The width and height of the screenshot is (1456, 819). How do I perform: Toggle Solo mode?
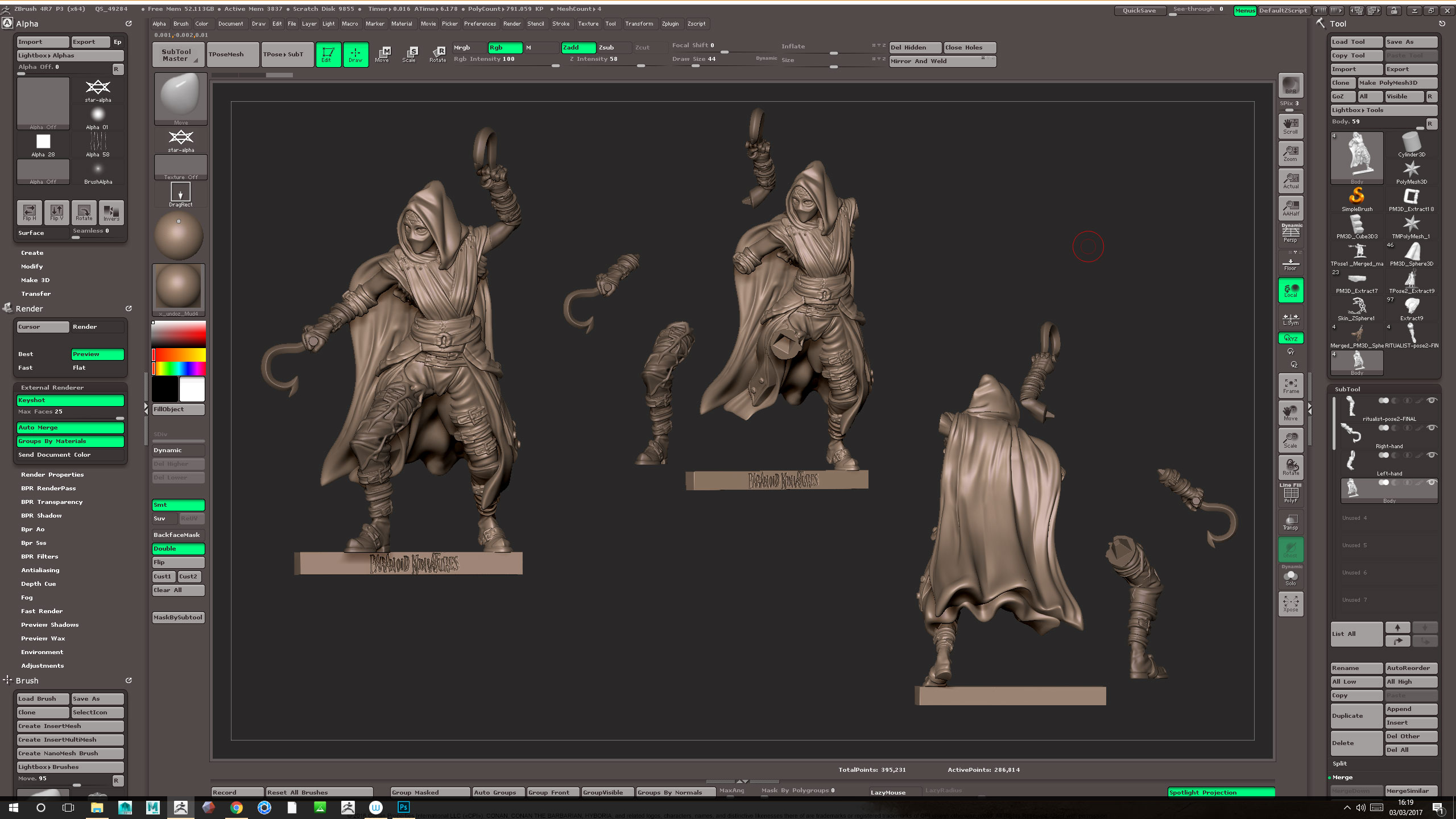point(1290,576)
